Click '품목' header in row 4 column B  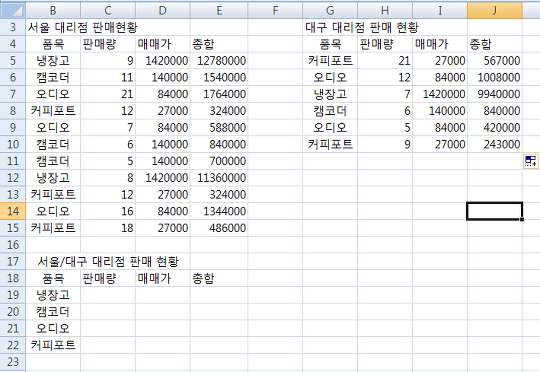pyautogui.click(x=53, y=44)
